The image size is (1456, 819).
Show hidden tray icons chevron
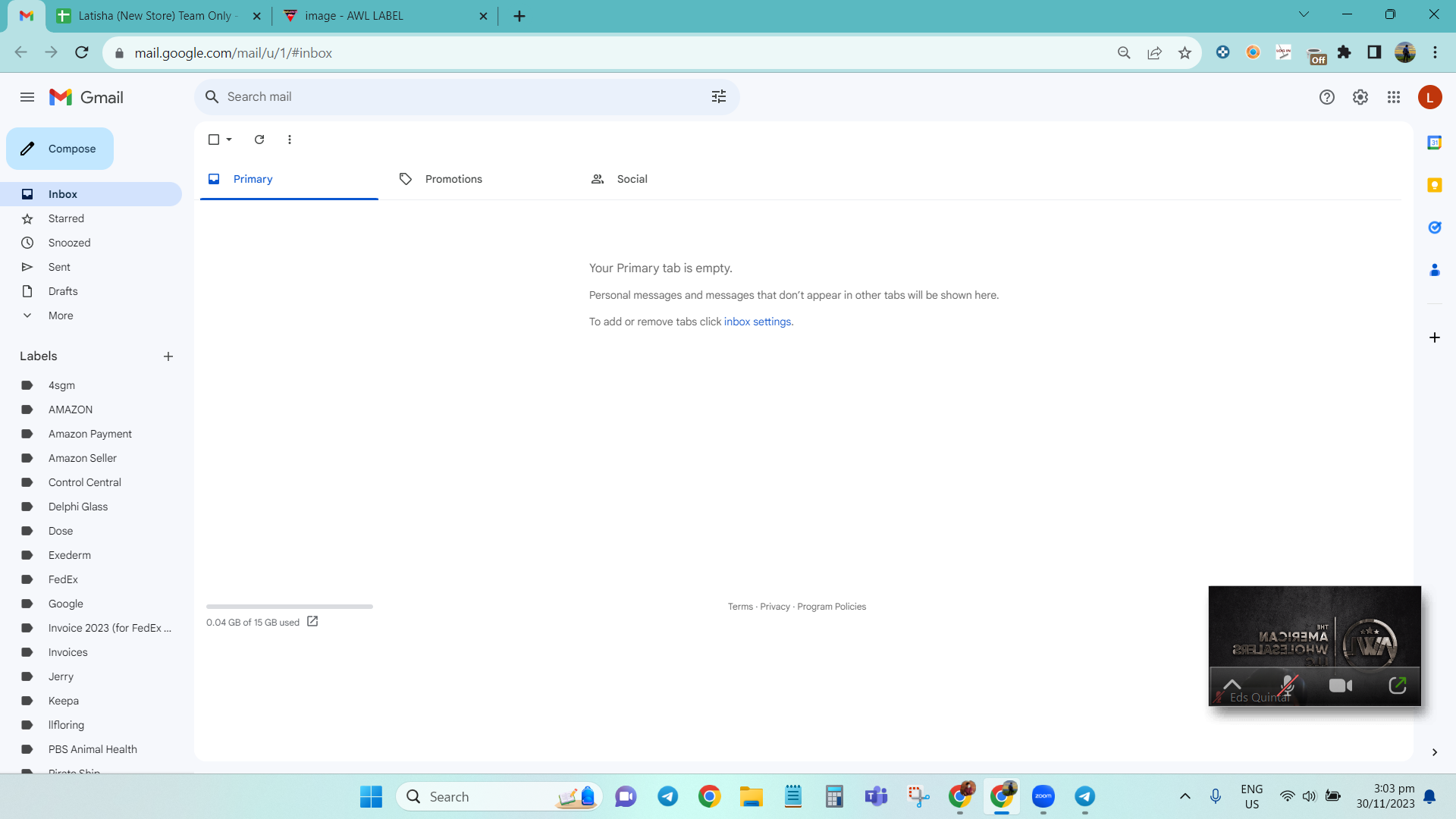click(x=1185, y=796)
